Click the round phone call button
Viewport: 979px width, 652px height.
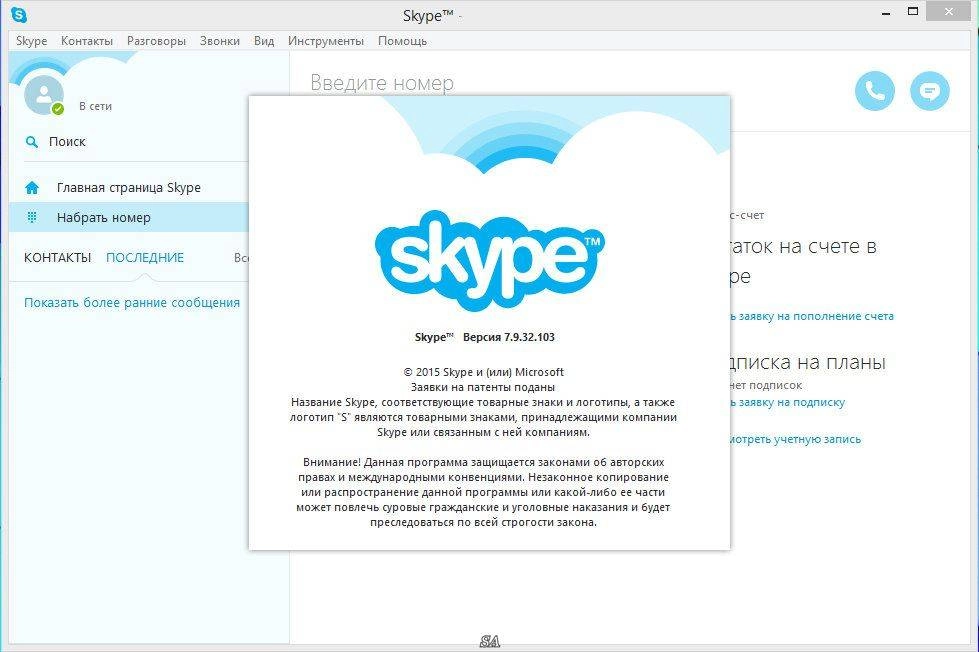point(874,91)
